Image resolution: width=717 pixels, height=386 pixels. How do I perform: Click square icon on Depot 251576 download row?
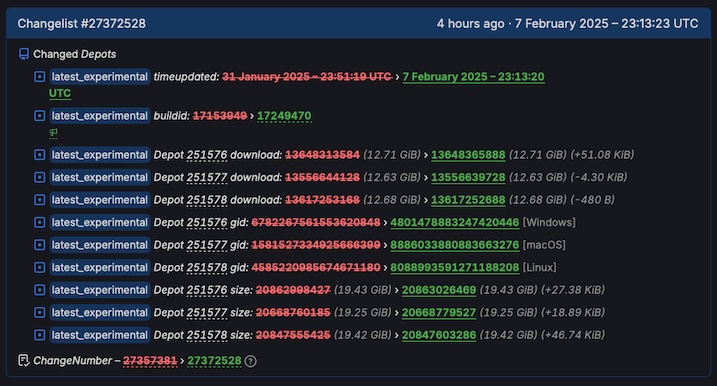(40, 155)
